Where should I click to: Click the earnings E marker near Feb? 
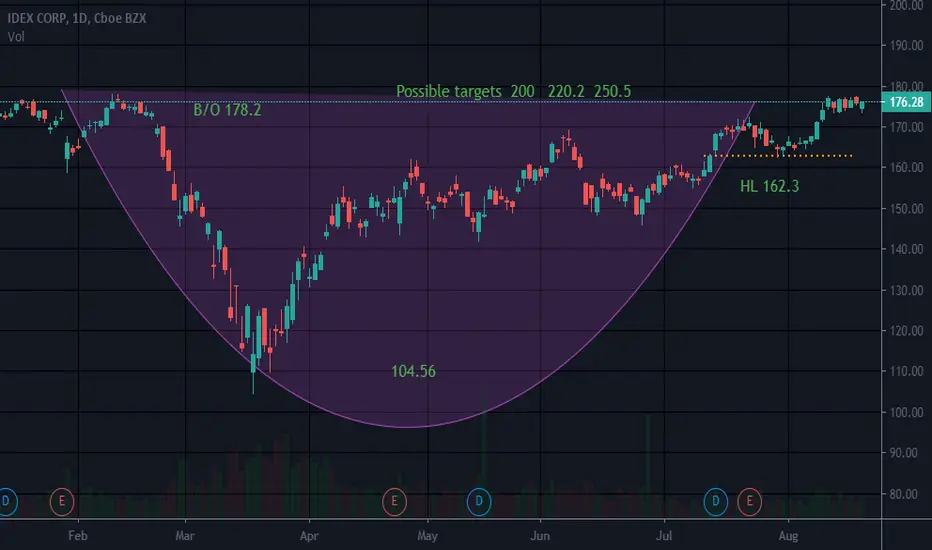pyautogui.click(x=61, y=501)
